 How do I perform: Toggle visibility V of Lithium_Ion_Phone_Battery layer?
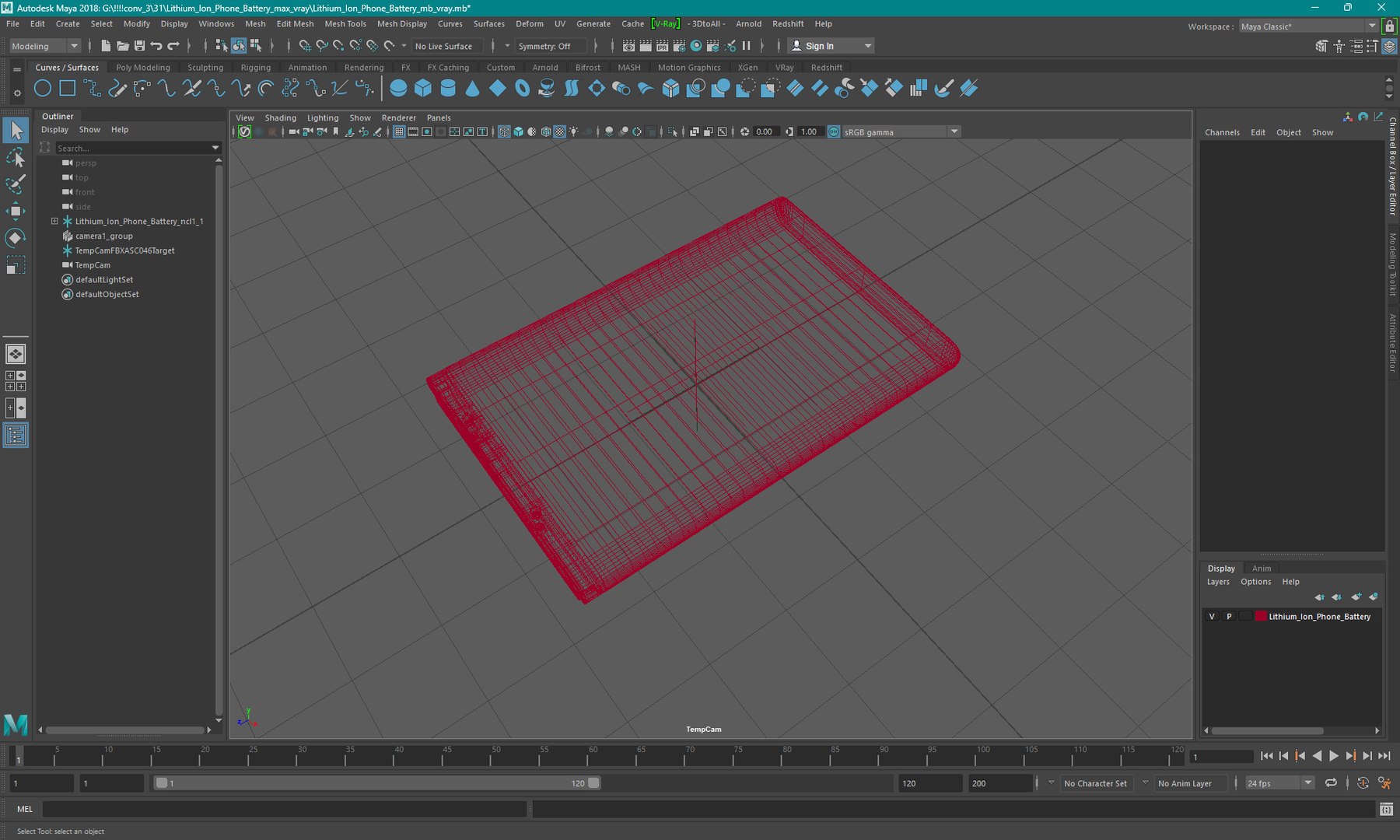(1212, 617)
